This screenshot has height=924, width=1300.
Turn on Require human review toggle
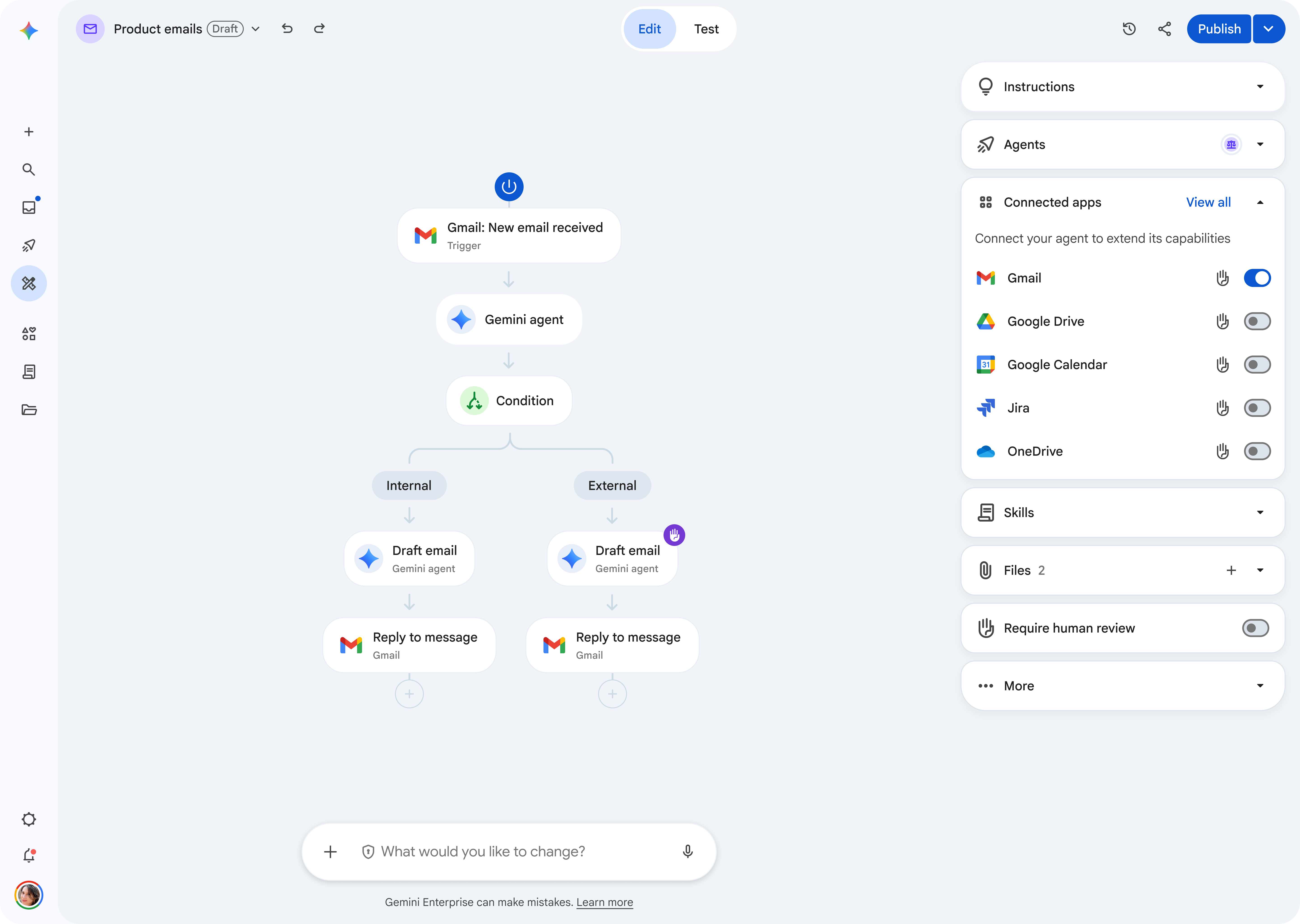click(x=1256, y=628)
